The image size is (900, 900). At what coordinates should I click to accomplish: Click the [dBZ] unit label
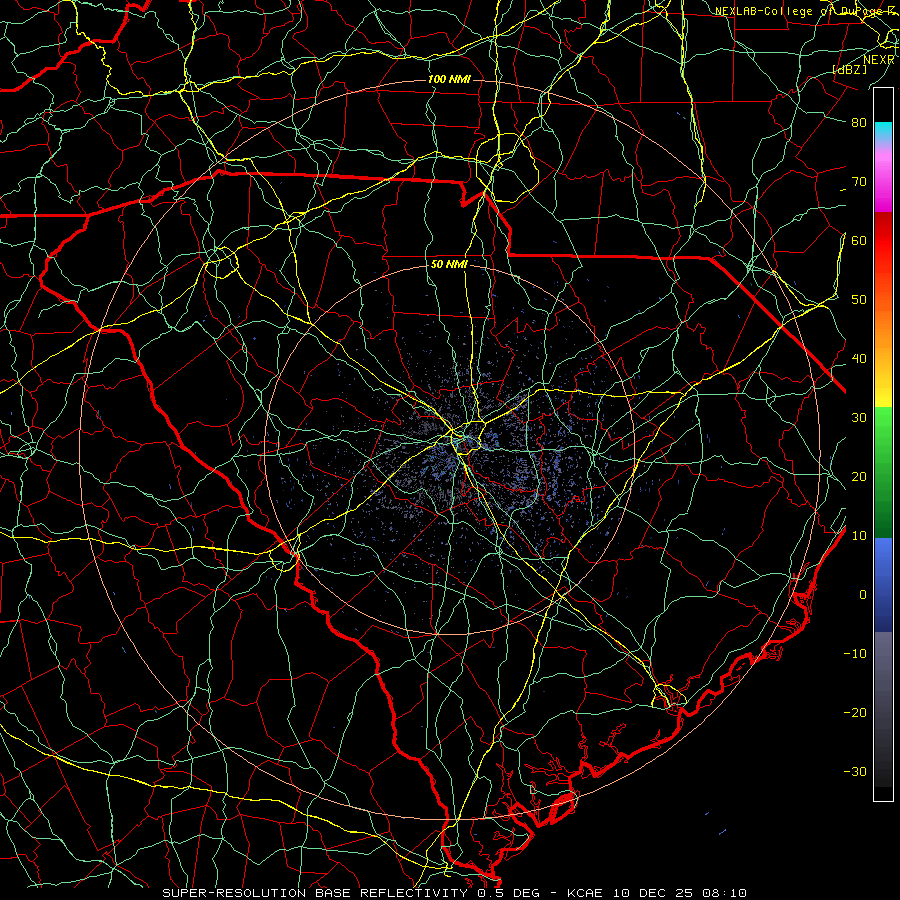tap(849, 69)
